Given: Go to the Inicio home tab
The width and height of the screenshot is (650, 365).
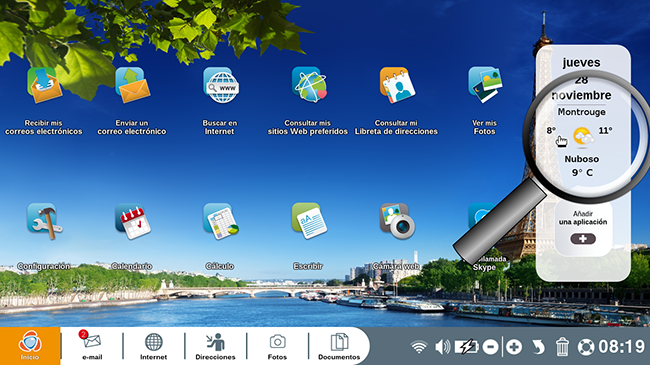Looking at the screenshot, I should tap(30, 346).
